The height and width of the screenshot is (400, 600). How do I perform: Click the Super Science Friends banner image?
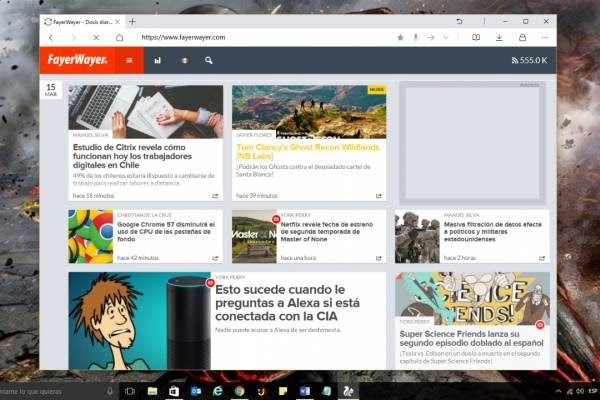473,298
